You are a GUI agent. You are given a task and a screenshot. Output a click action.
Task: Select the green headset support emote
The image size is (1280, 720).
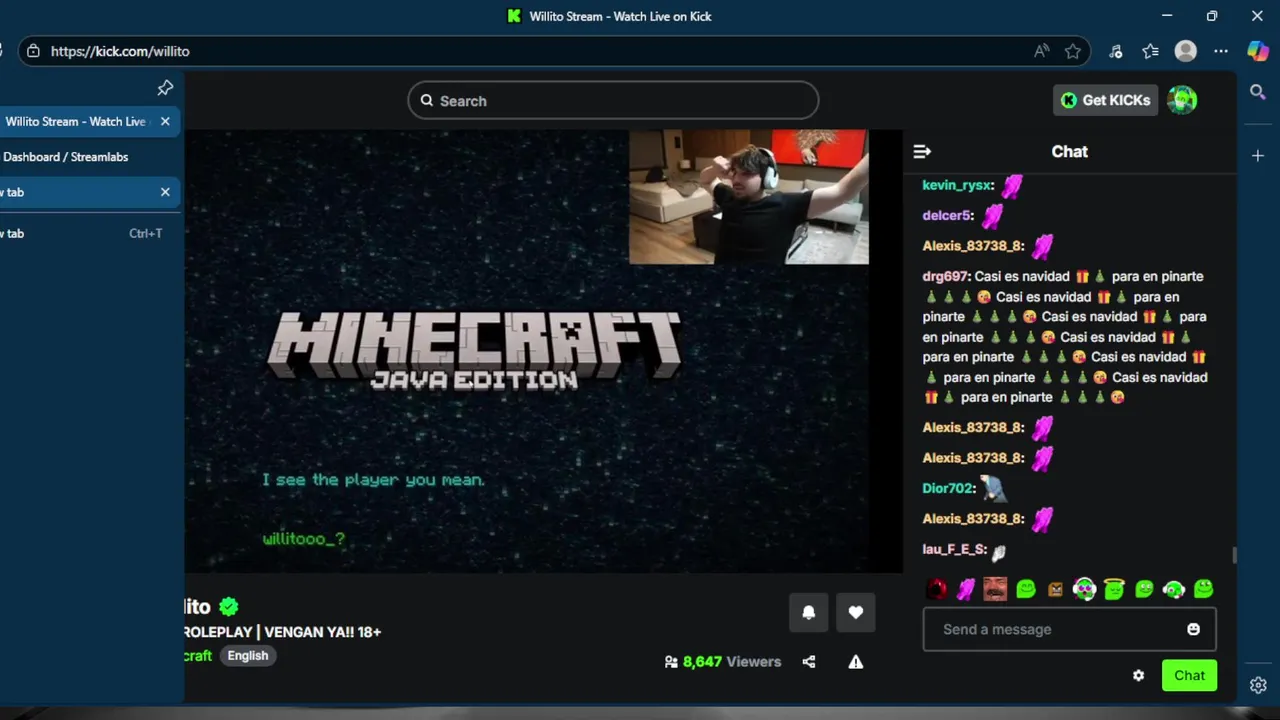[1174, 589]
